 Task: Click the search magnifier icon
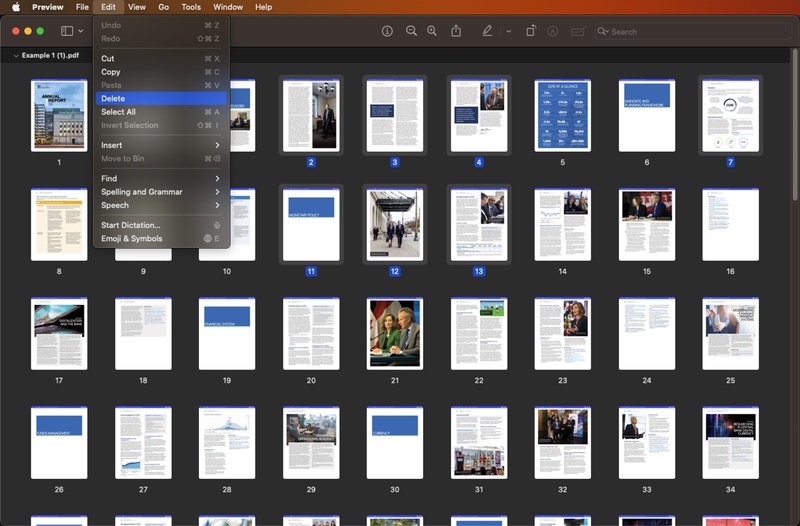point(602,31)
